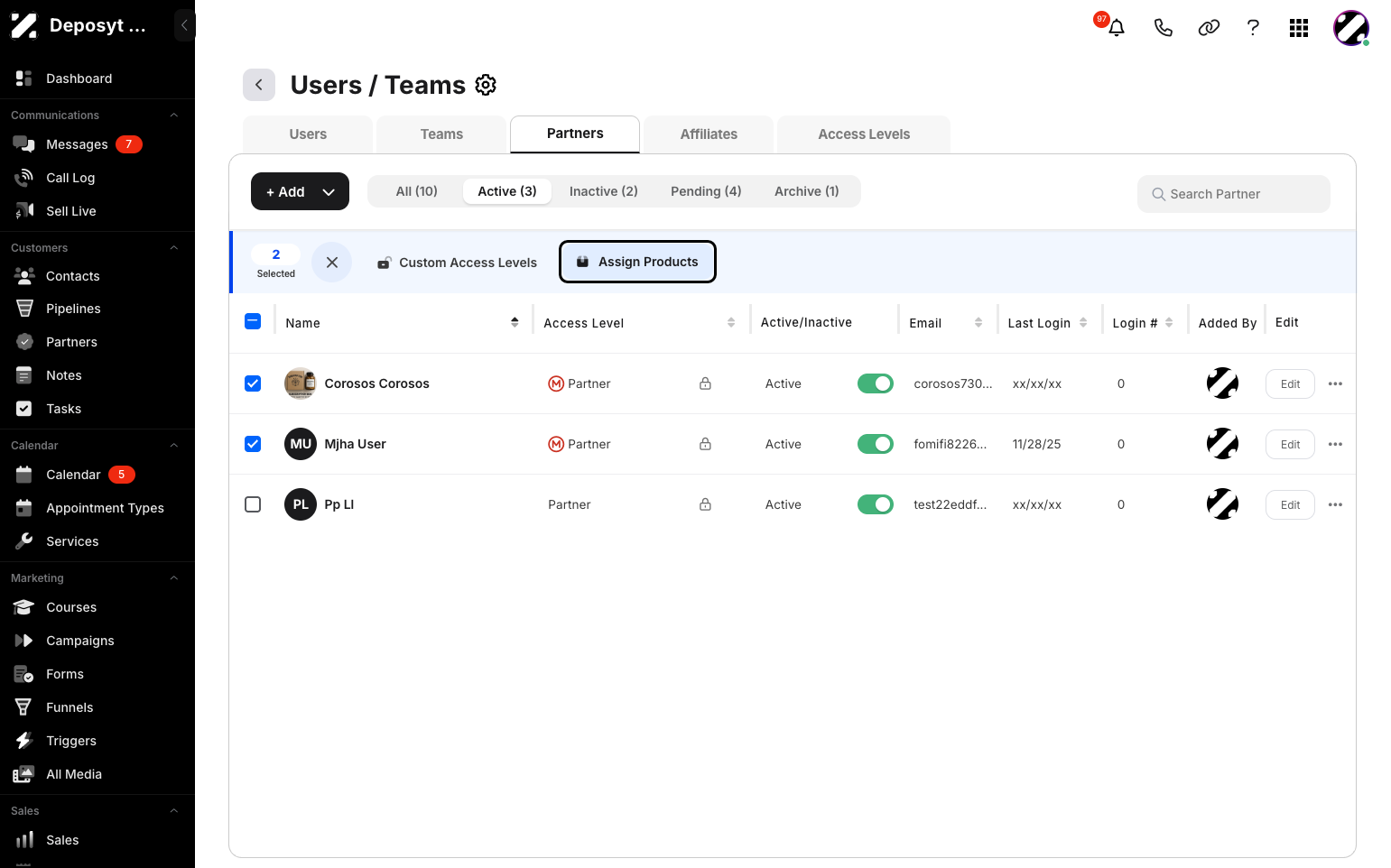Viewport: 1391px width, 868px height.
Task: Open the link chain icon in header
Action: tap(1209, 28)
